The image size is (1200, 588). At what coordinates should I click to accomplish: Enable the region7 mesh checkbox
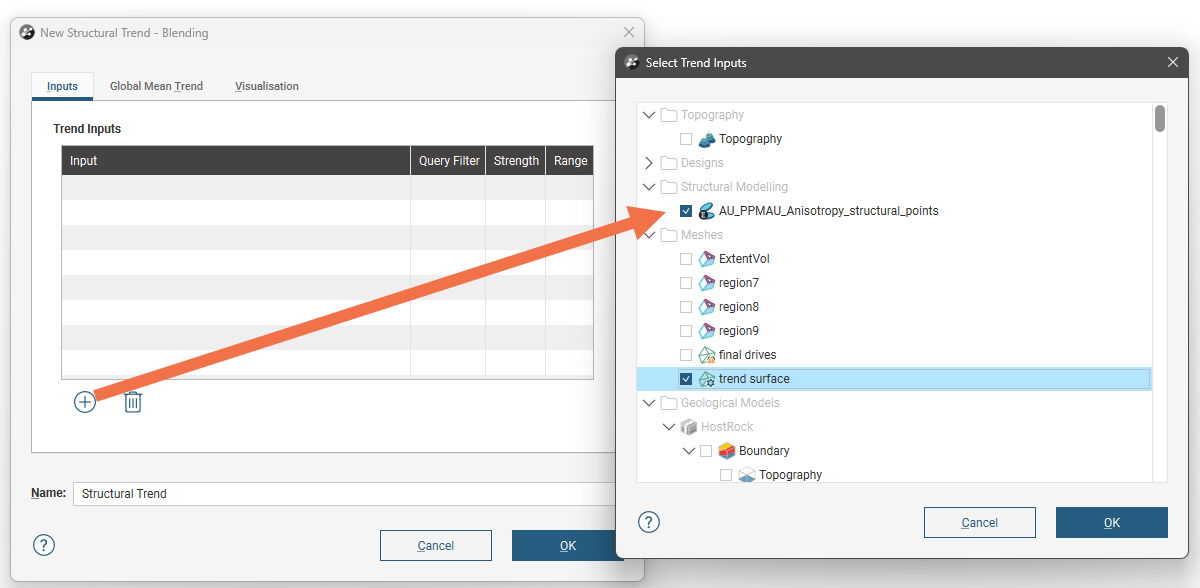click(x=686, y=283)
